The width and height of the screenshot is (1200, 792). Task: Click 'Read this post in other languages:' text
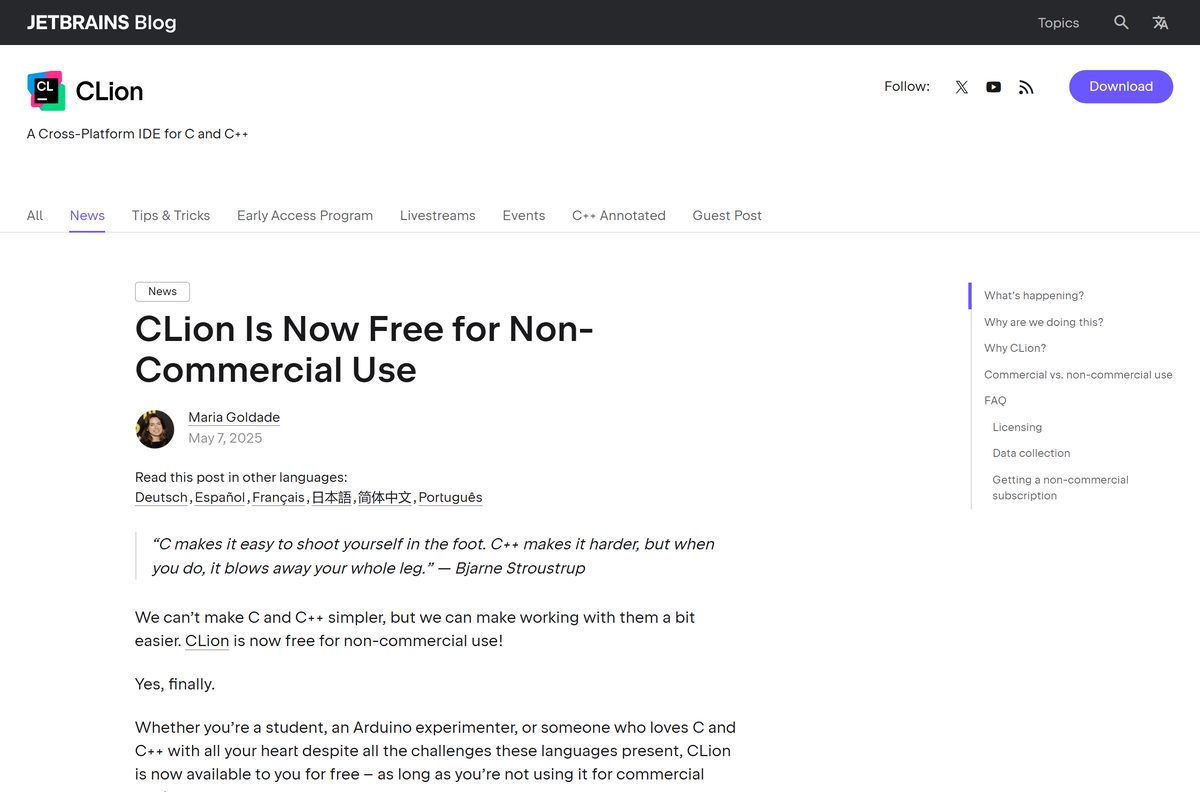point(241,477)
